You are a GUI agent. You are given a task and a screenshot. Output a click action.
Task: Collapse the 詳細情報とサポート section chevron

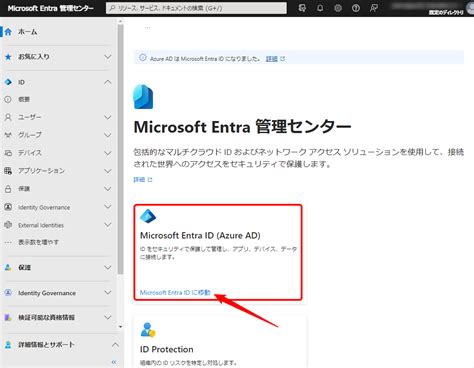coord(115,345)
